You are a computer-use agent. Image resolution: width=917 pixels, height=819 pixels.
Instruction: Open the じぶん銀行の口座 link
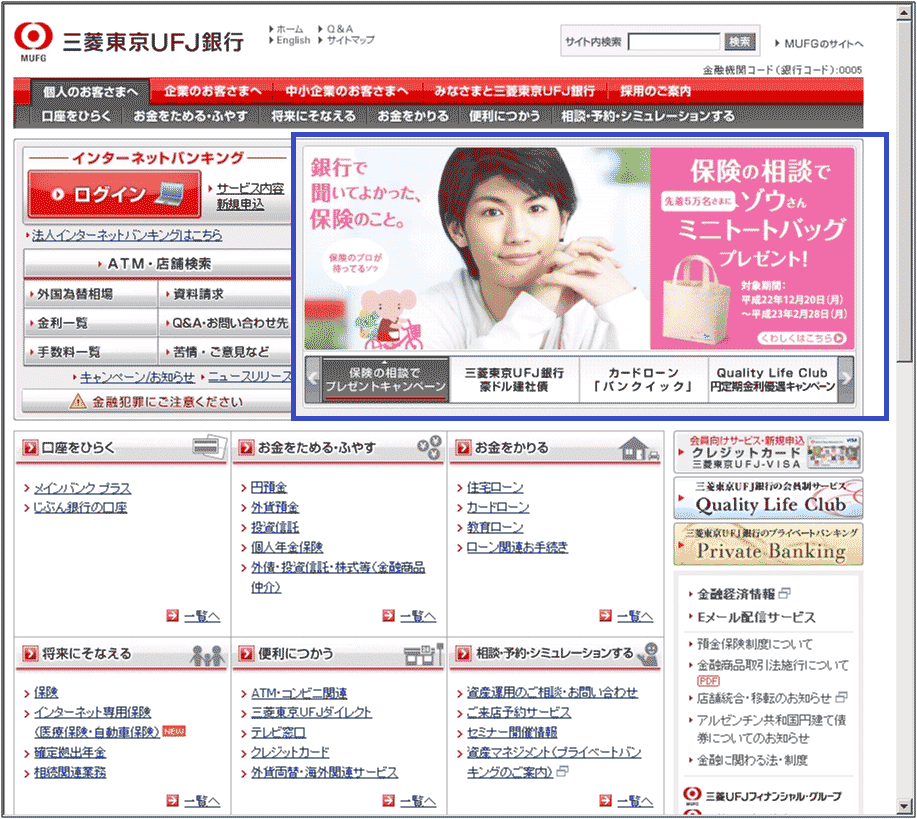click(x=80, y=507)
